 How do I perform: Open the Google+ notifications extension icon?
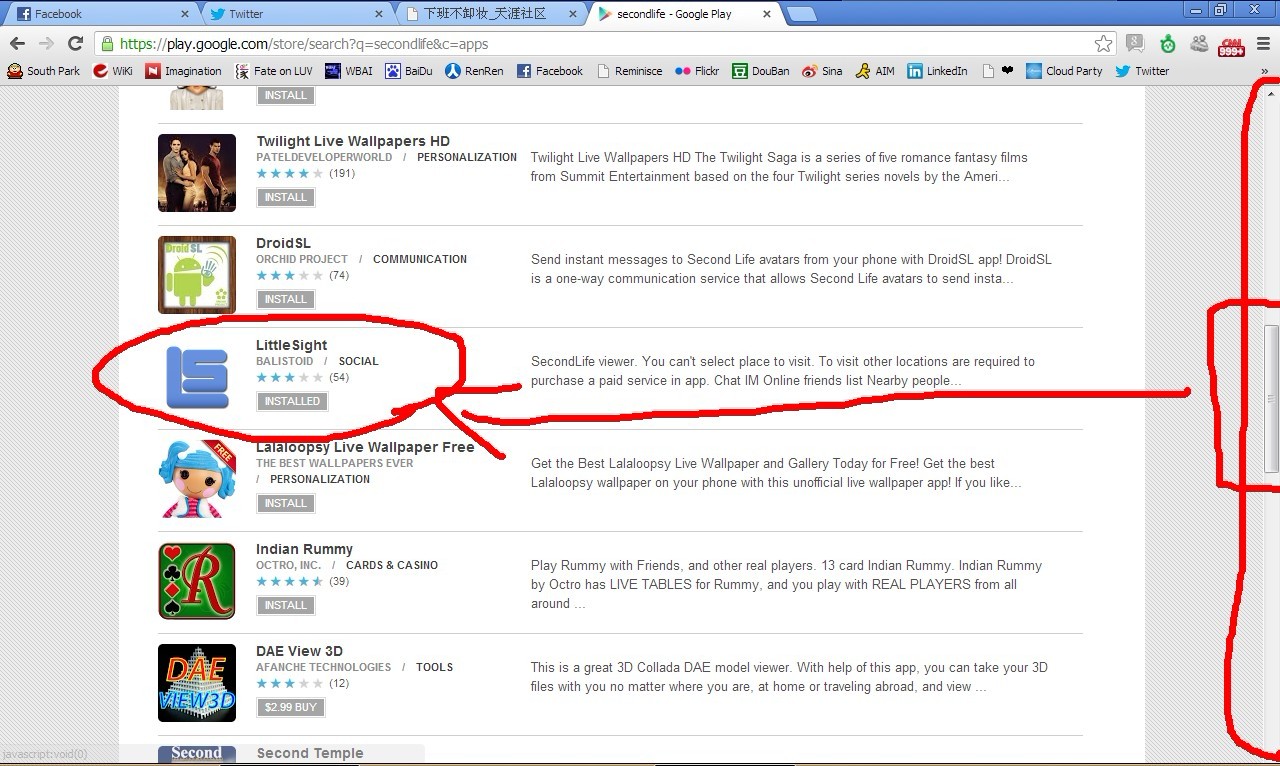point(1134,44)
